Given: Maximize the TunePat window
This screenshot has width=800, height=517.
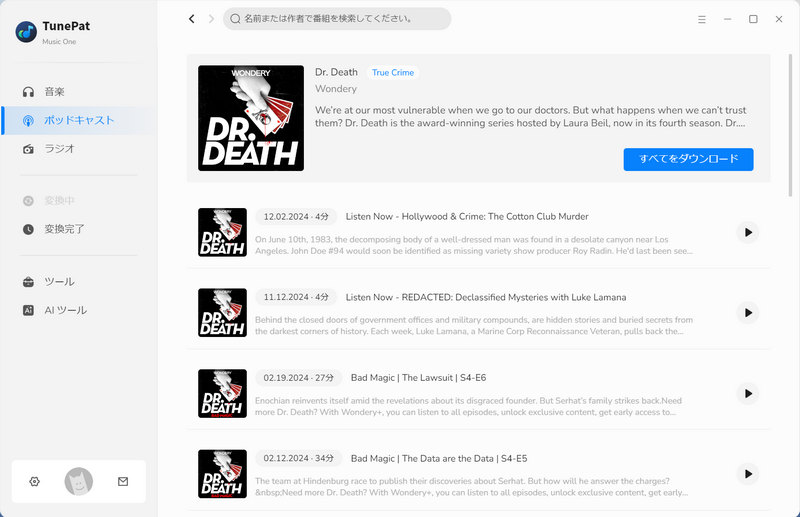Looking at the screenshot, I should 753,19.
